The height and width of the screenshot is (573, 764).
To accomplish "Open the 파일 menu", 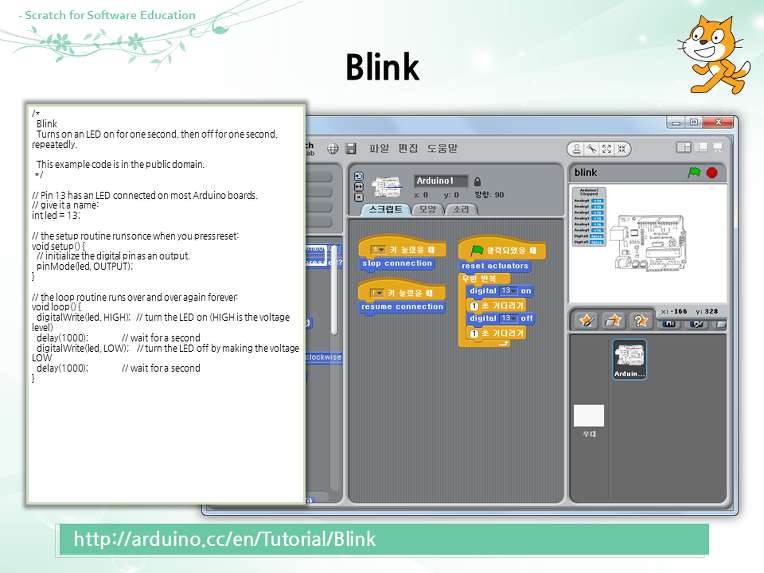I will pyautogui.click(x=379, y=149).
